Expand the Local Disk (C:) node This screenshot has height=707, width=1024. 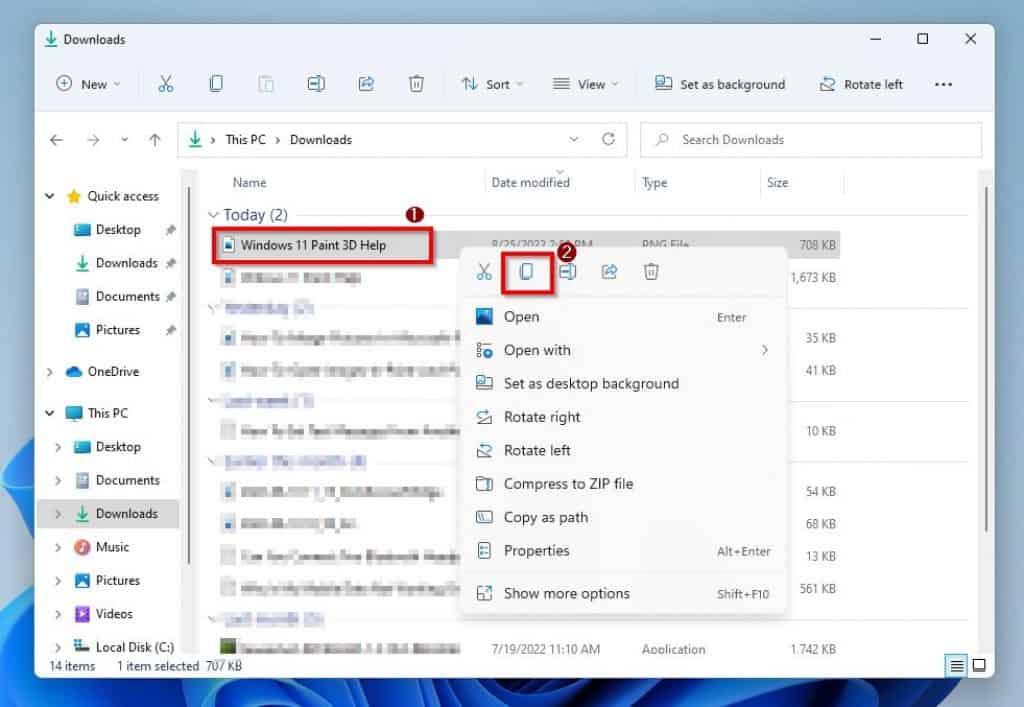click(58, 648)
